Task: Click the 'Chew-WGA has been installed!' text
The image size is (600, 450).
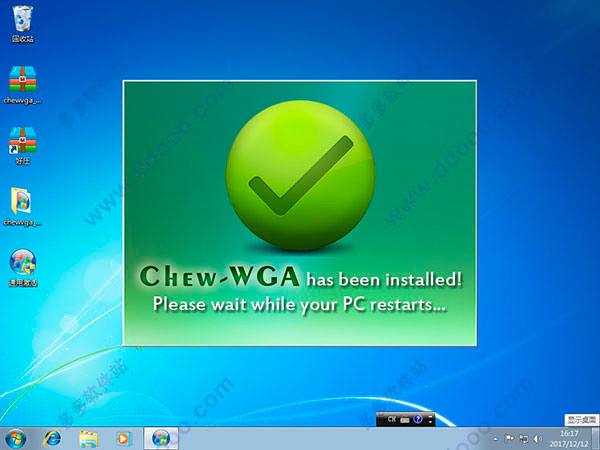Action: click(x=301, y=277)
